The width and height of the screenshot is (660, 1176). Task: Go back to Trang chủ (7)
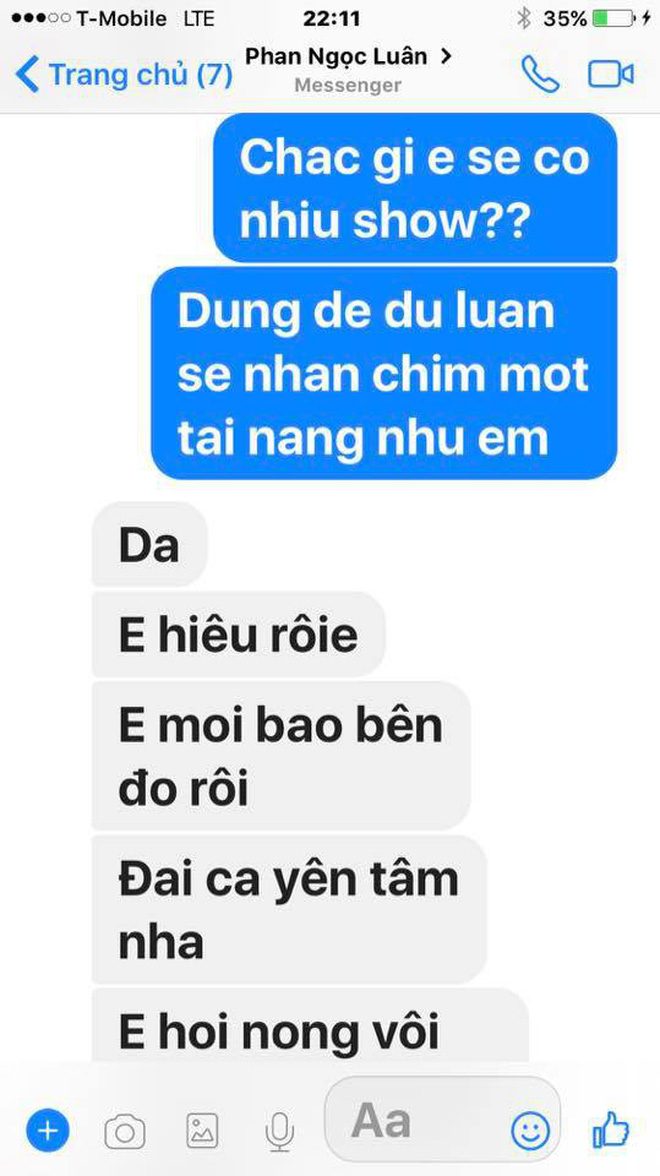[124, 75]
